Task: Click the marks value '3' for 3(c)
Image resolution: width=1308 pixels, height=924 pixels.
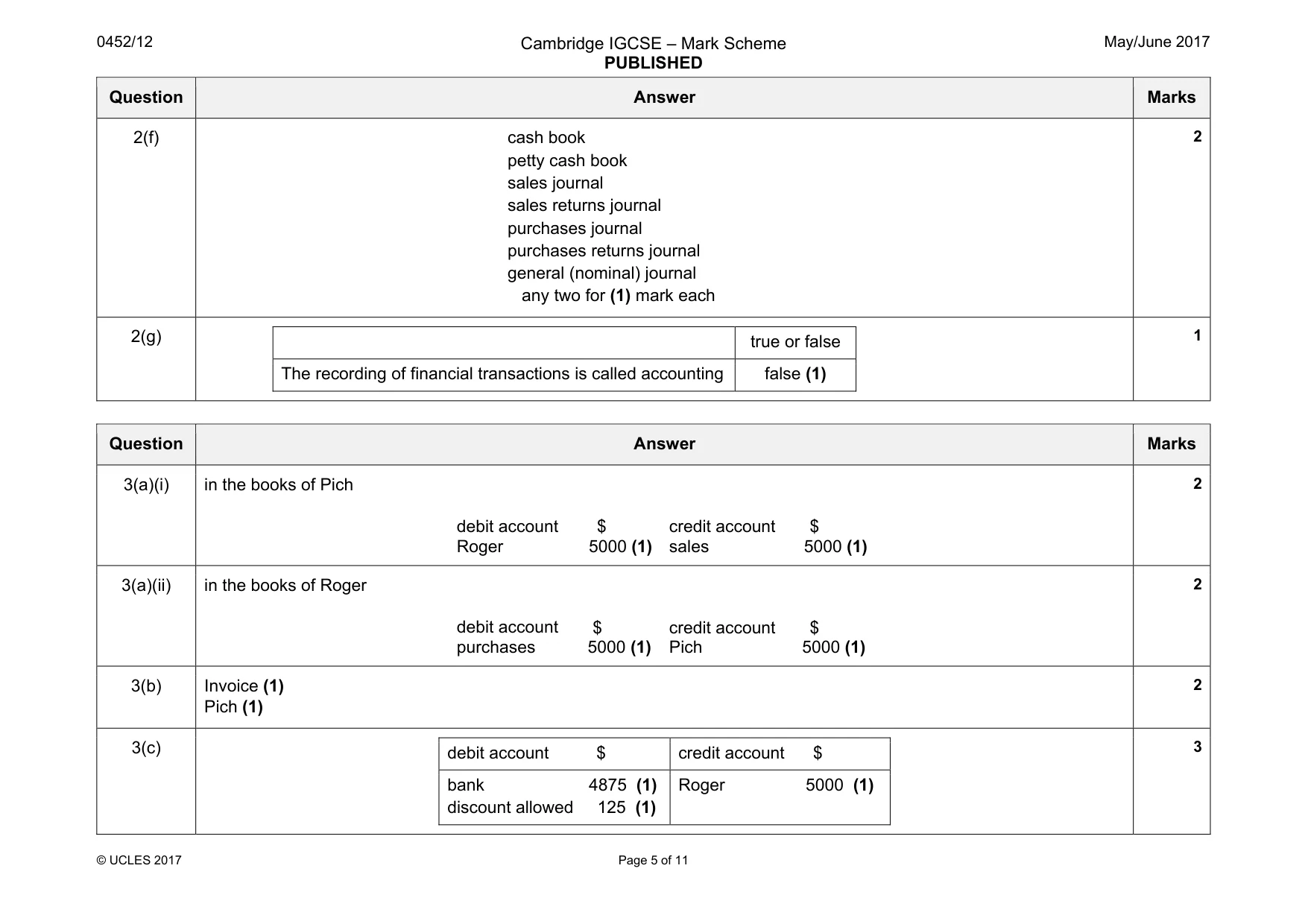Action: click(x=1197, y=747)
